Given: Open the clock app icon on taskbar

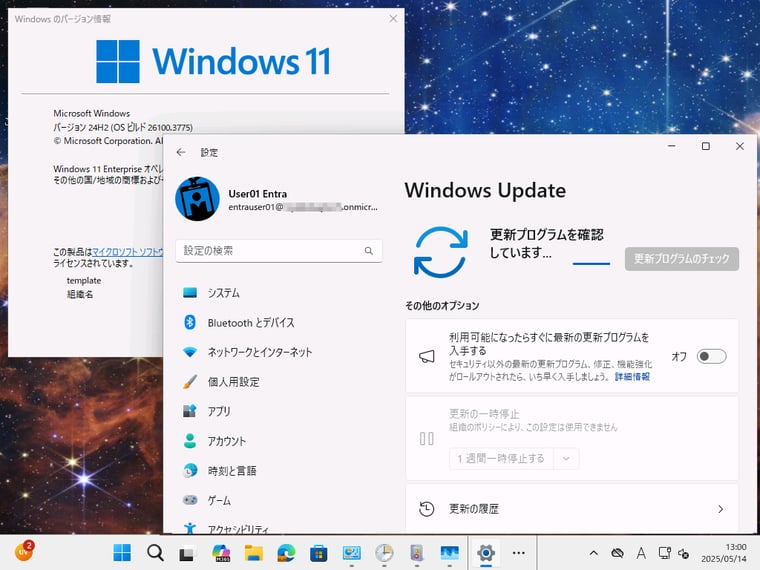Looking at the screenshot, I should (x=384, y=553).
